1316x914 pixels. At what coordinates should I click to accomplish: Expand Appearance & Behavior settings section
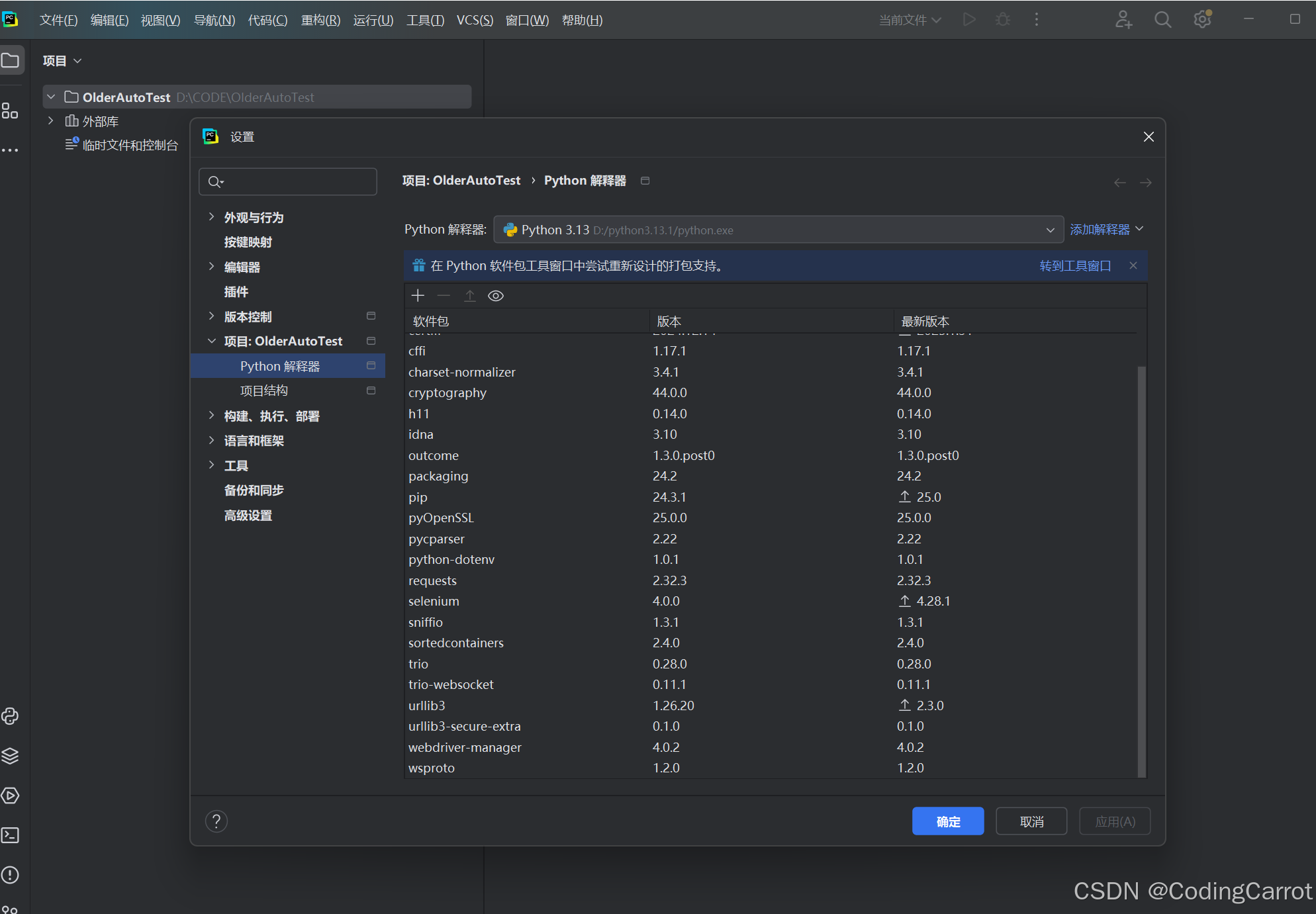211,217
